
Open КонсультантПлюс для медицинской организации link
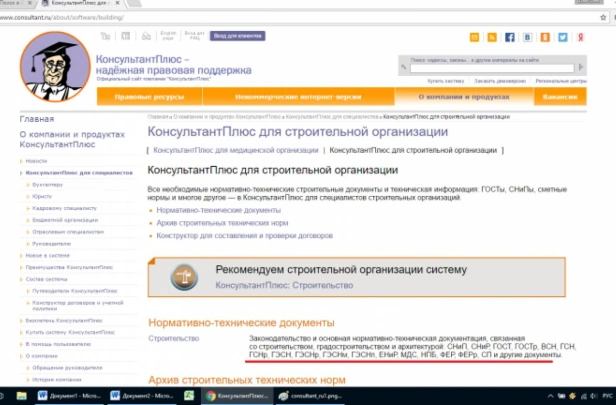point(236,150)
